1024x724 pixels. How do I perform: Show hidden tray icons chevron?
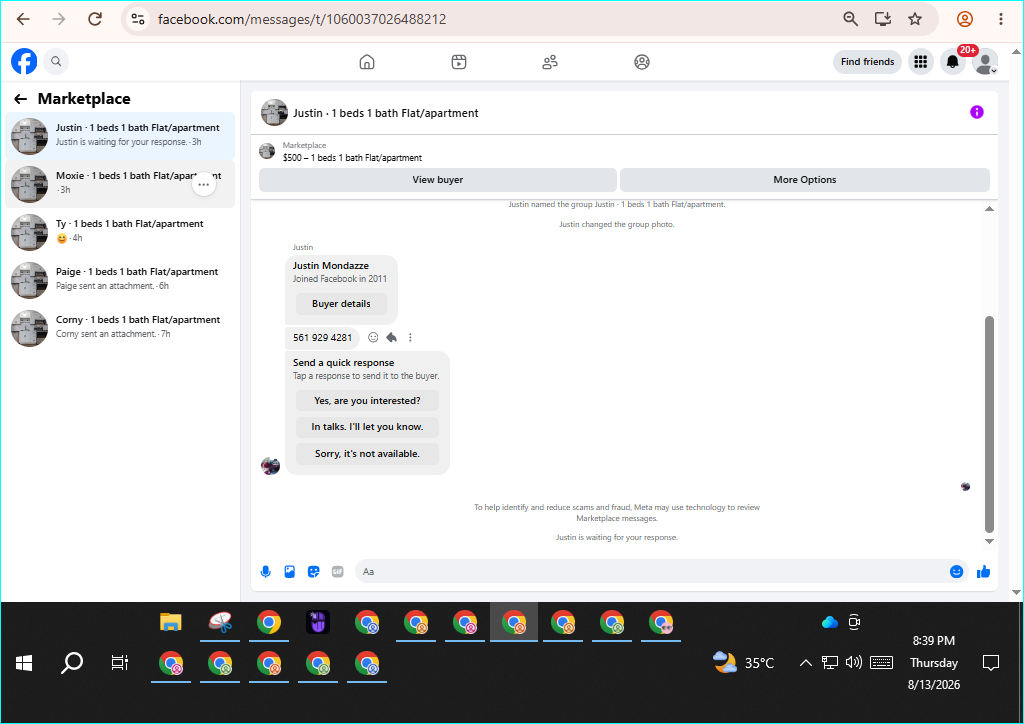coord(805,663)
